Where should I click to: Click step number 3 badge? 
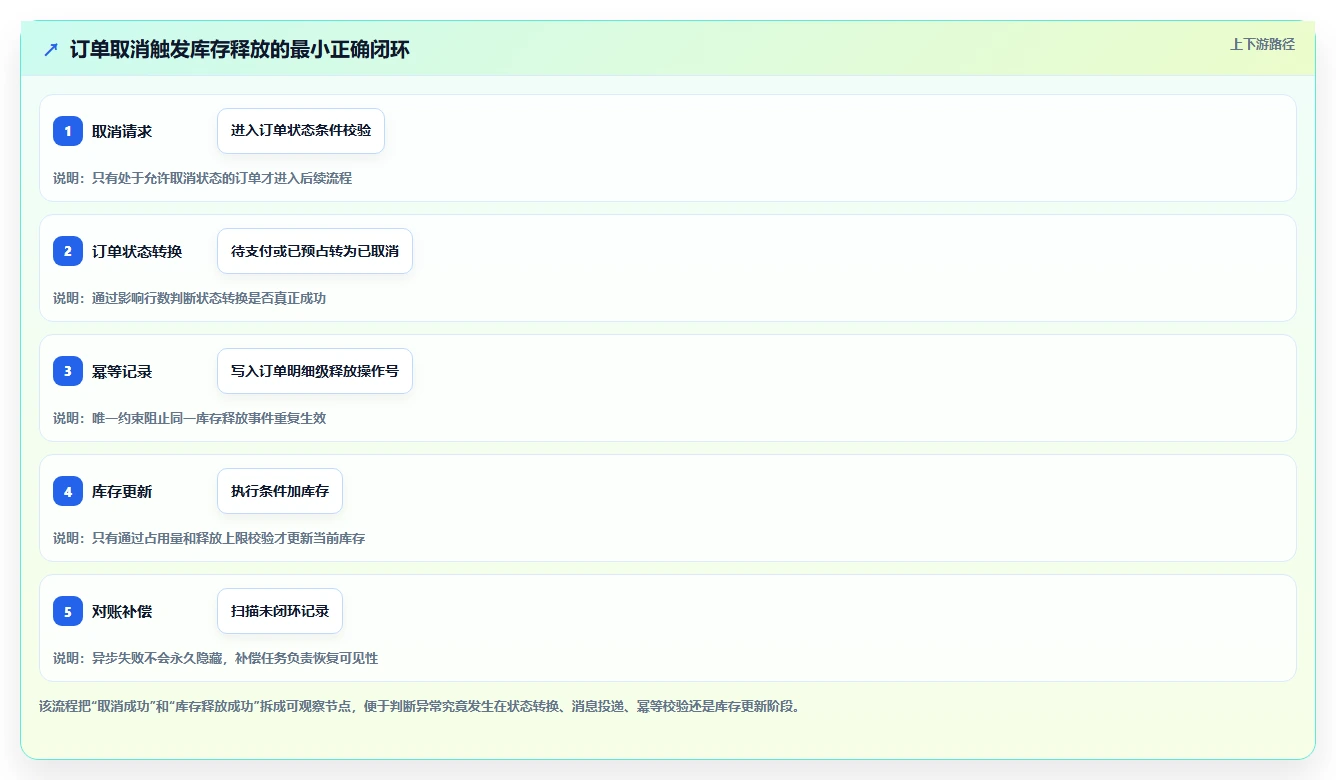tap(68, 371)
